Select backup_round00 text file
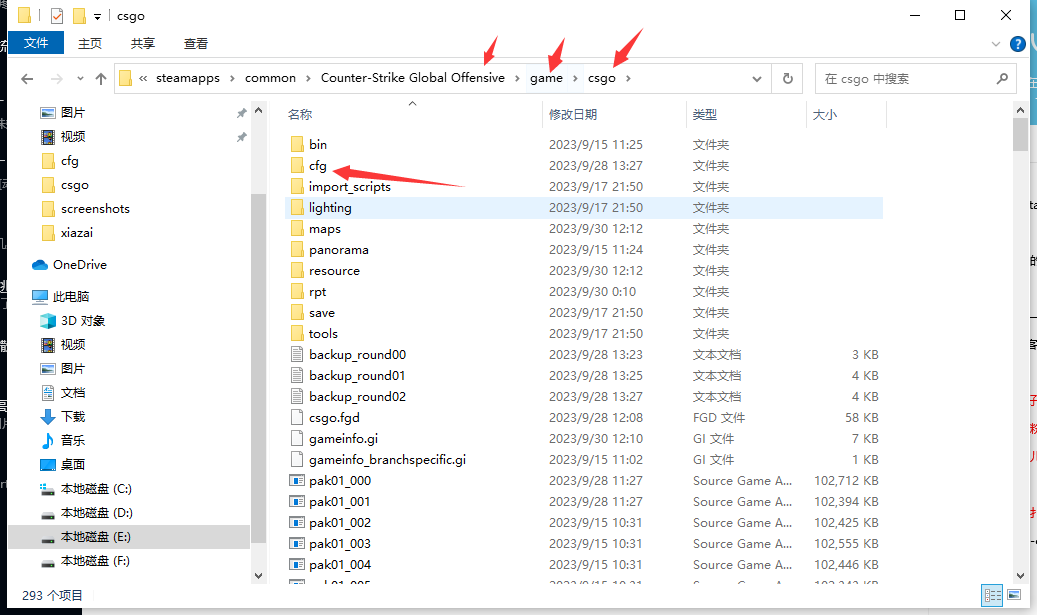The width and height of the screenshot is (1037, 615). [357, 355]
